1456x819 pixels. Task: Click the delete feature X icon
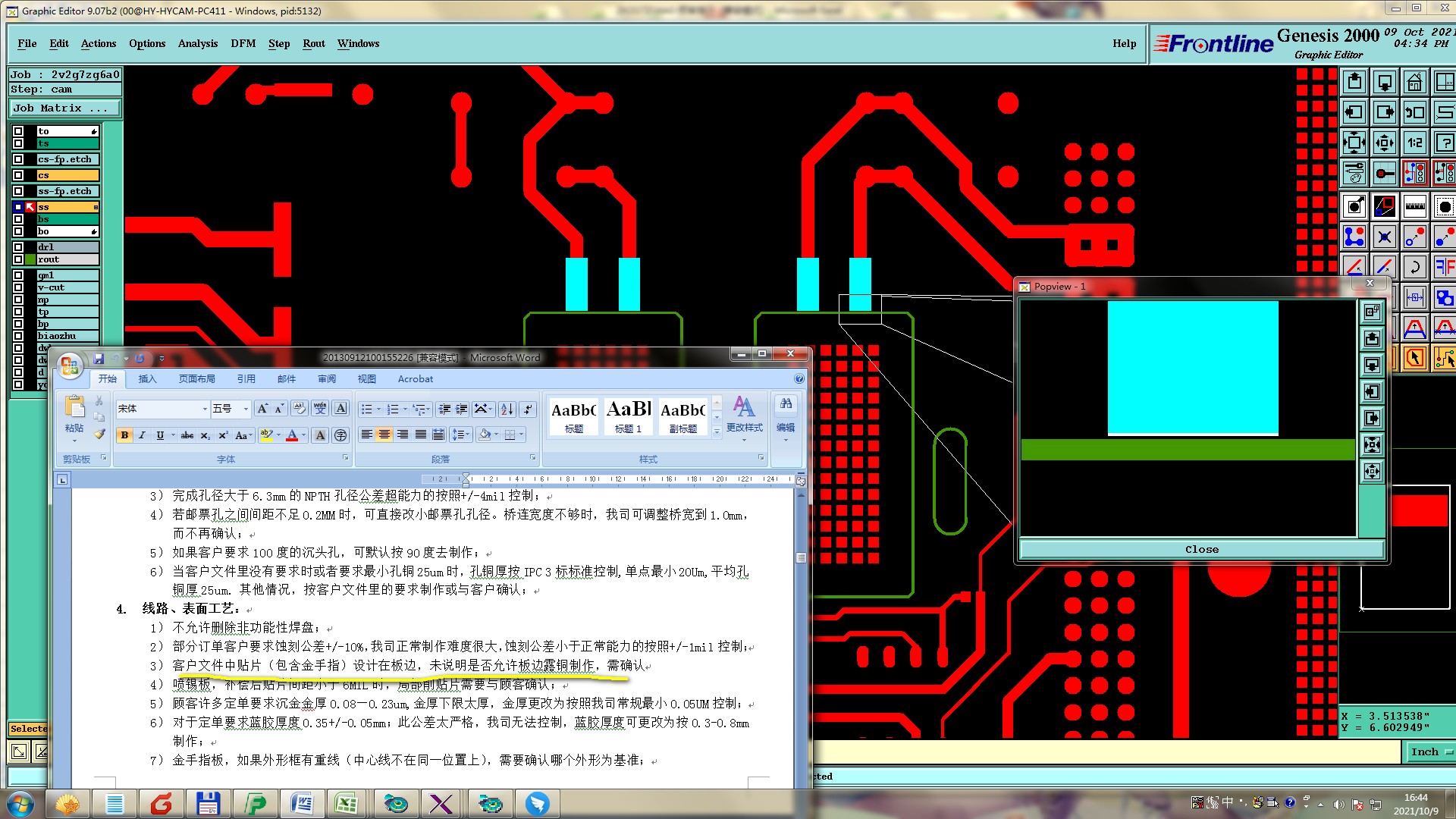tap(1385, 237)
